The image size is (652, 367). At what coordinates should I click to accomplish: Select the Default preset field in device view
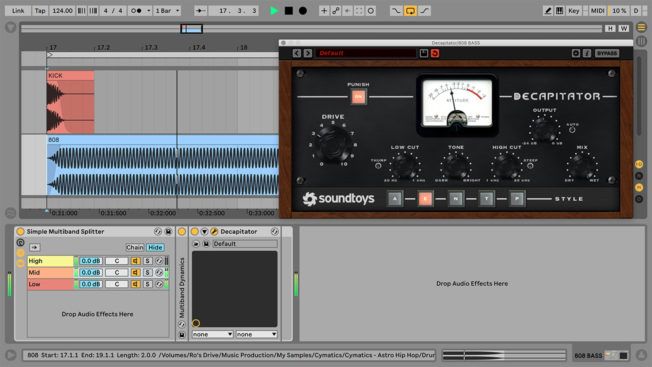[x=245, y=244]
